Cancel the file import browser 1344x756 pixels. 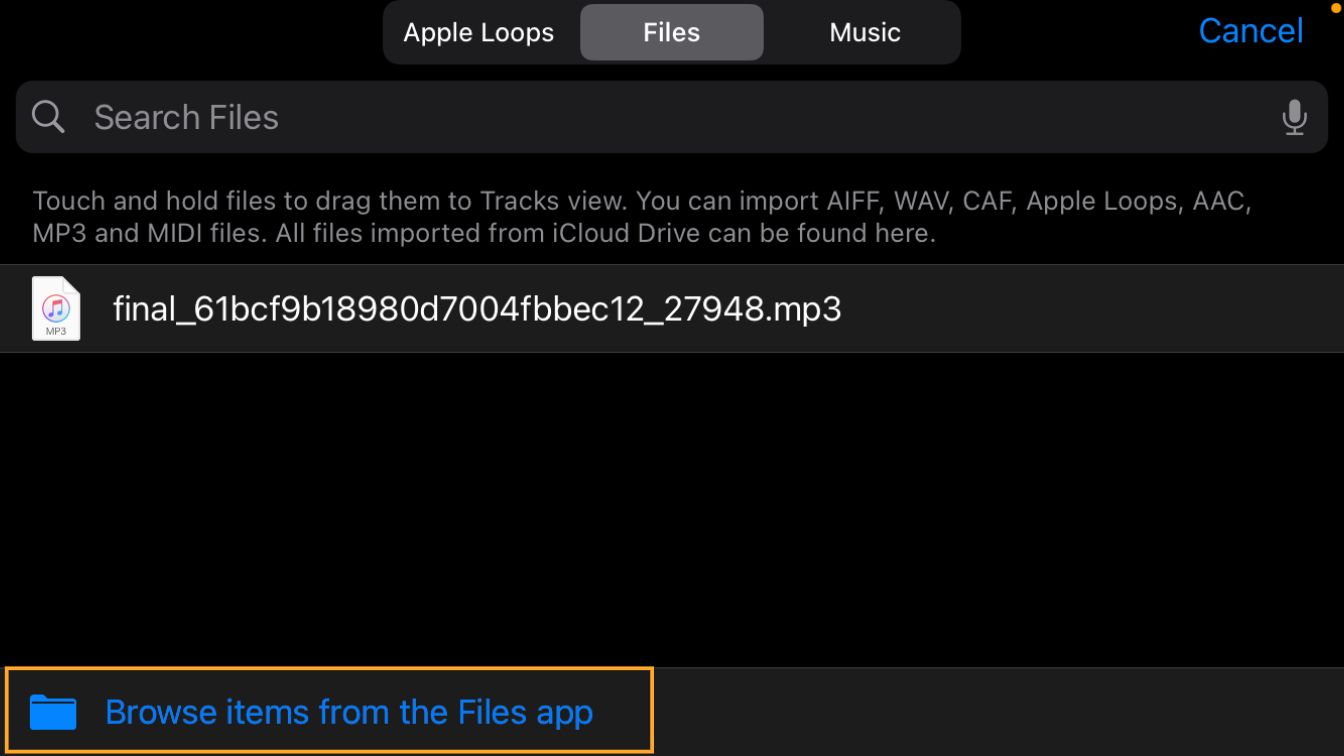pyautogui.click(x=1250, y=31)
